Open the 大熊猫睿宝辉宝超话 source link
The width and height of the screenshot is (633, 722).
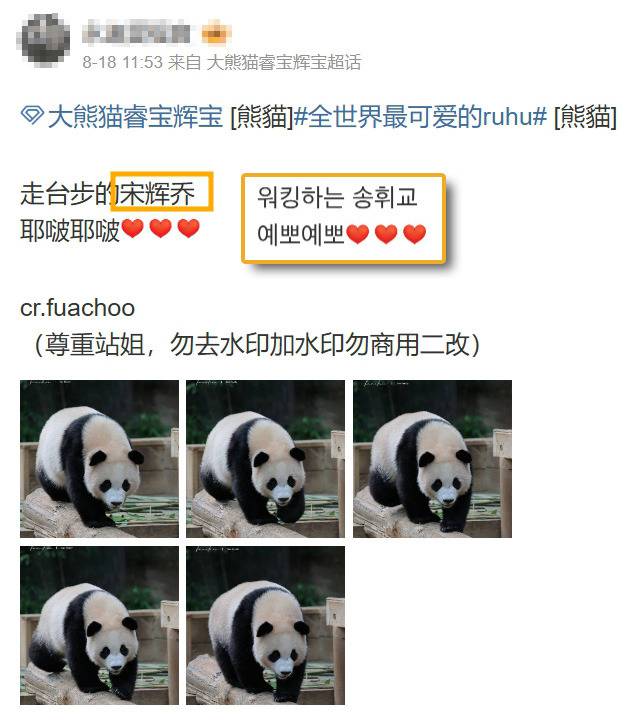(x=284, y=62)
